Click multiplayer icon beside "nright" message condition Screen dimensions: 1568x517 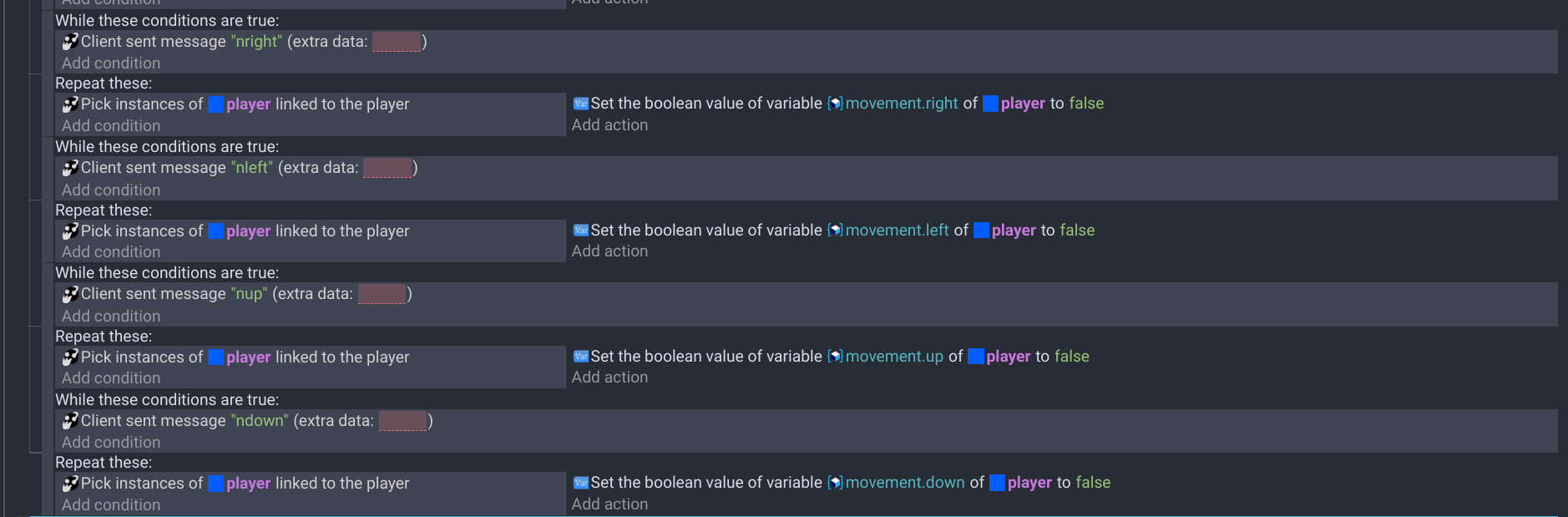click(71, 41)
